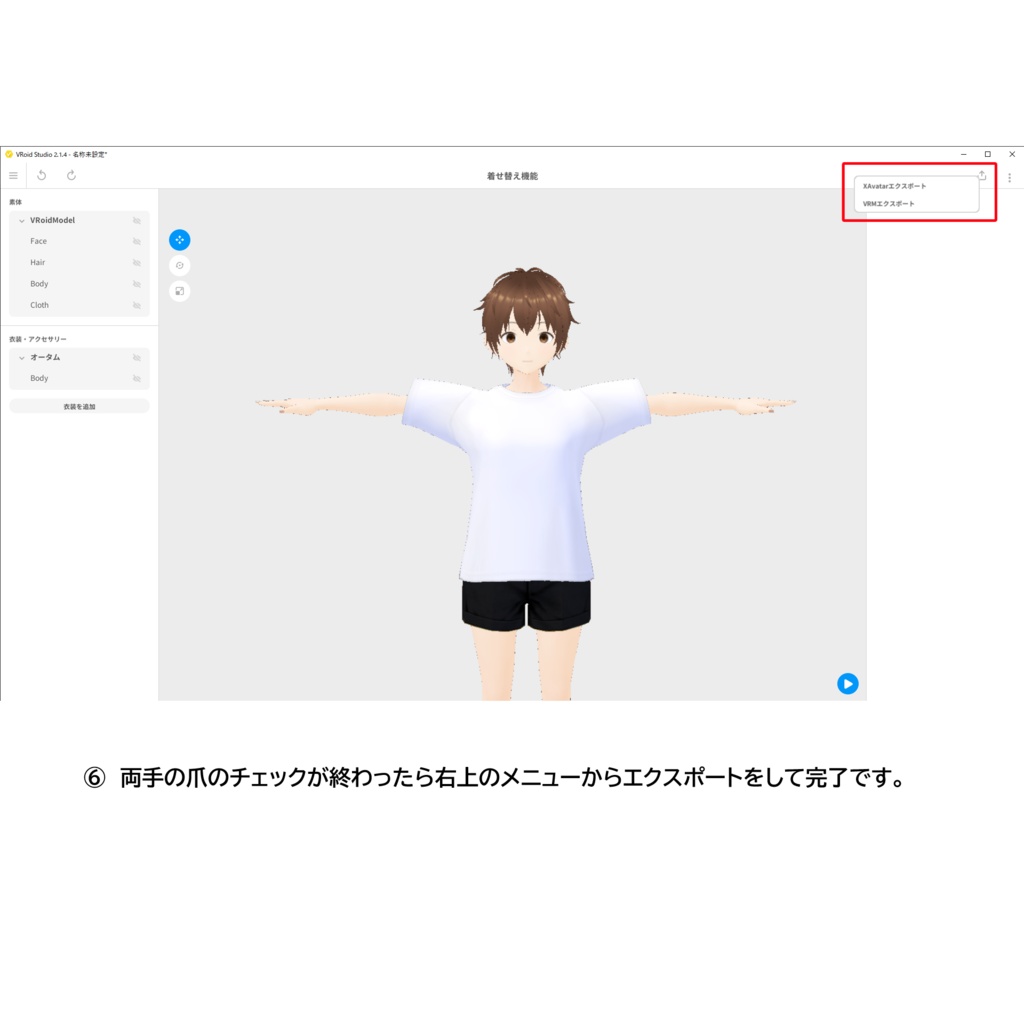Screen dimensions: 1024x1024
Task: Open the viewport background options icon
Action: [179, 291]
